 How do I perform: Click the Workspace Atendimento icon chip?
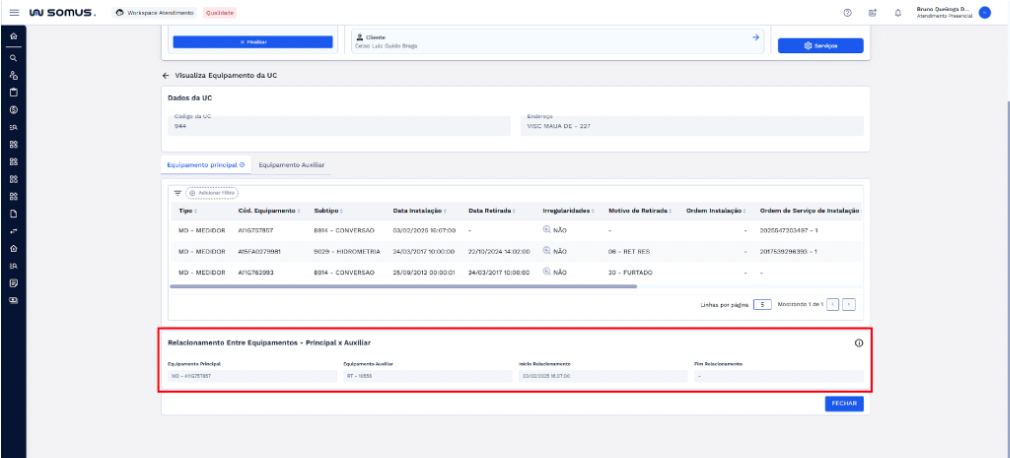[x=155, y=13]
